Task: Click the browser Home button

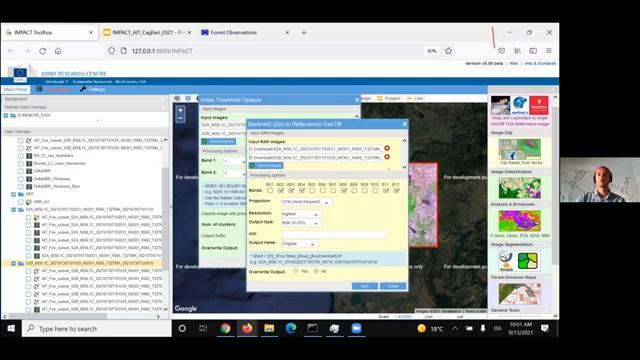Action: [58, 51]
